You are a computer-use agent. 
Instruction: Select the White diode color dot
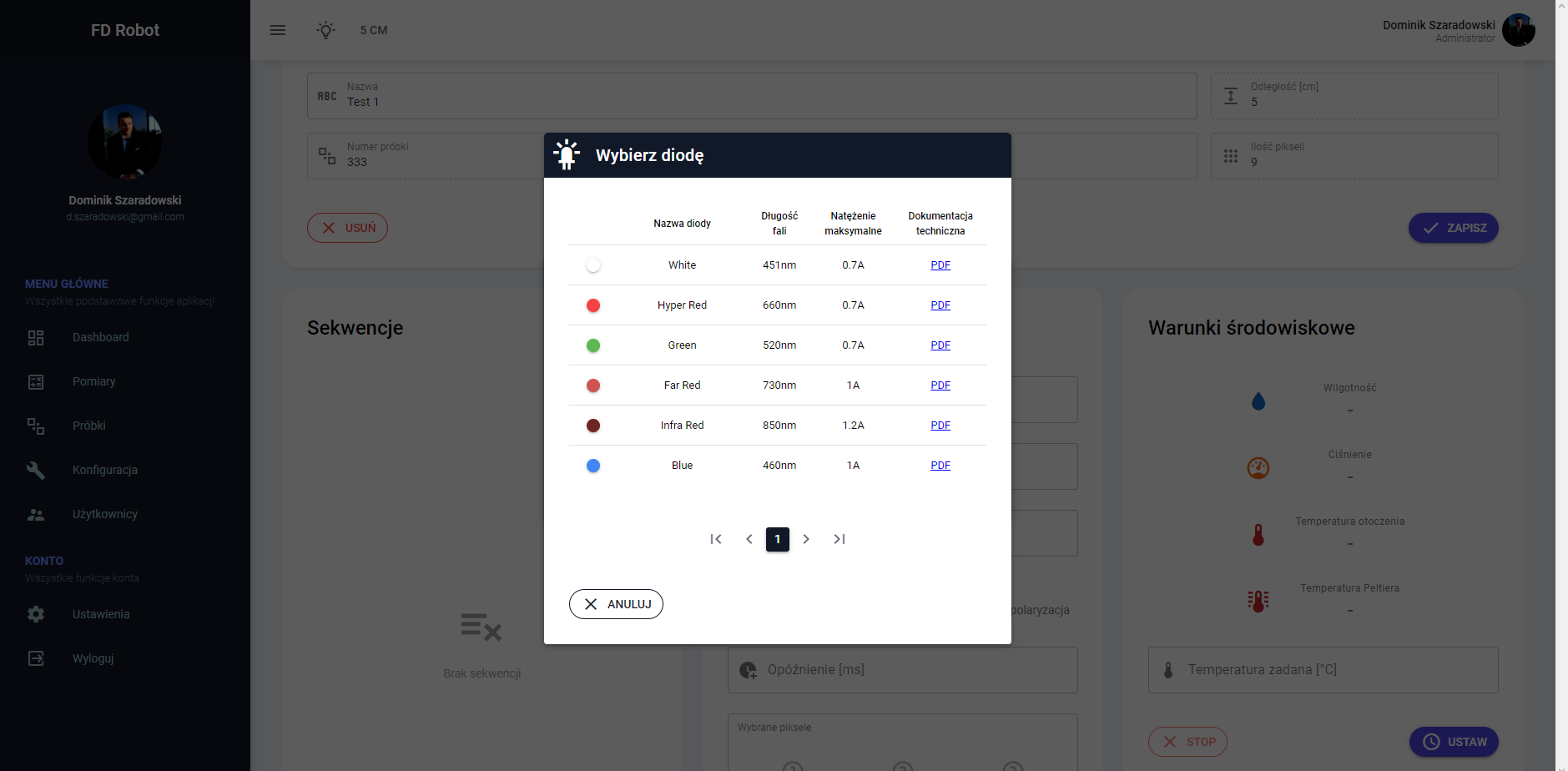coord(593,265)
